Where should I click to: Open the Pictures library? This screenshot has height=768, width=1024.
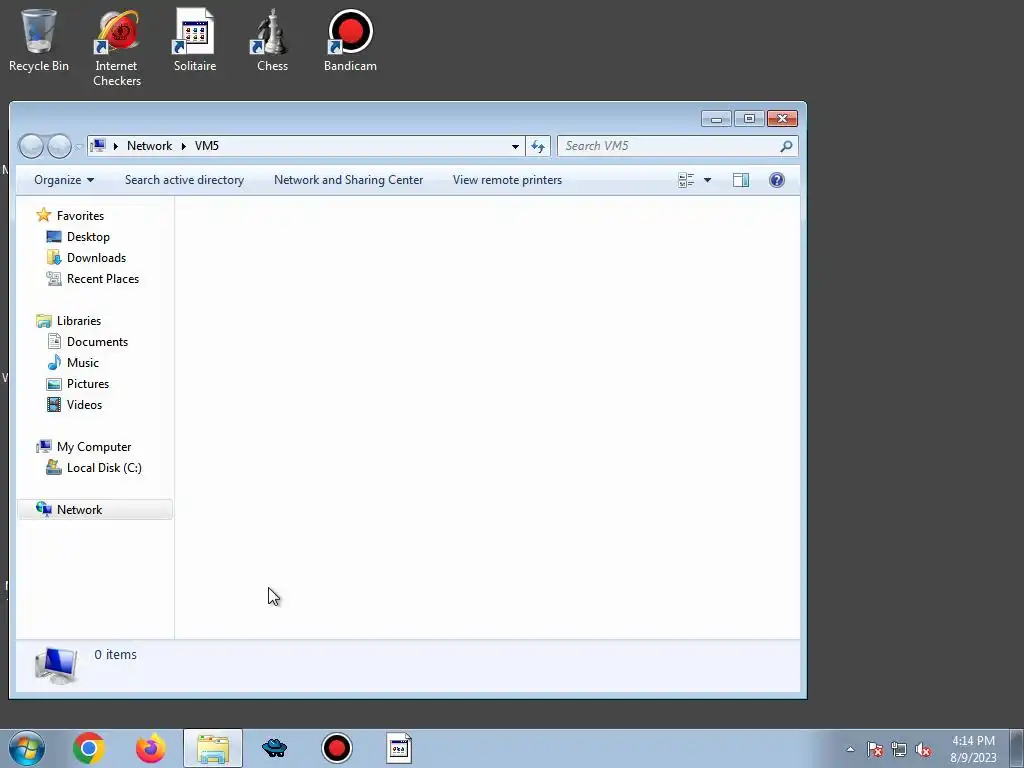88,383
